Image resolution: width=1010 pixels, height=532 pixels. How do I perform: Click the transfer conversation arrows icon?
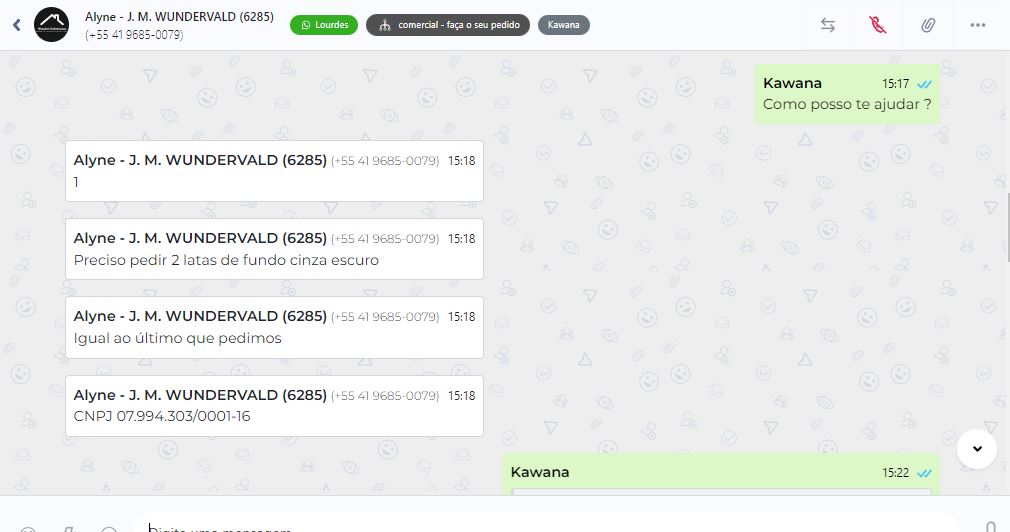[x=828, y=25]
